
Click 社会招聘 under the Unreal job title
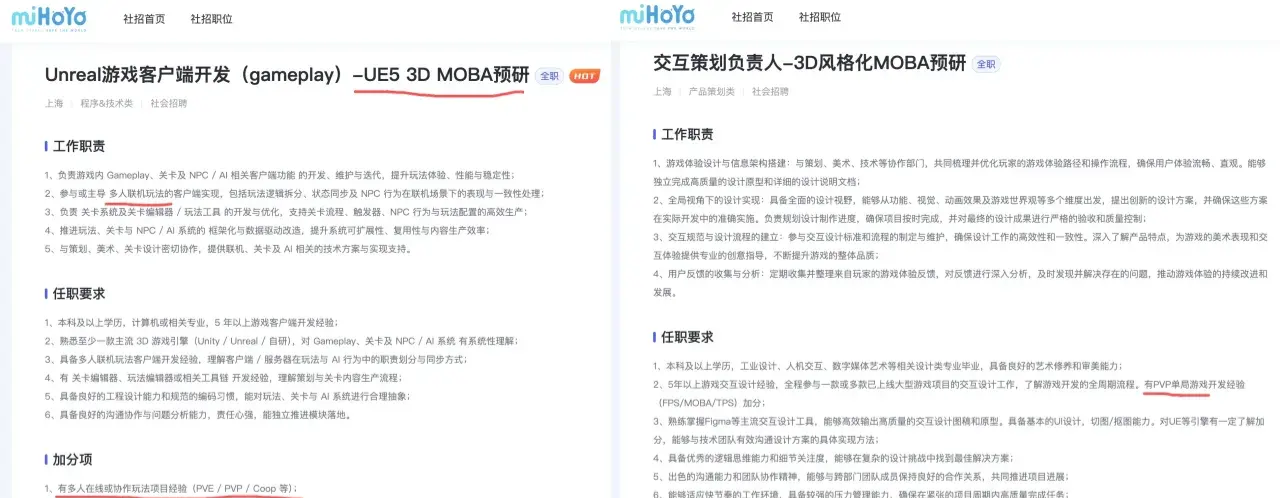[169, 103]
